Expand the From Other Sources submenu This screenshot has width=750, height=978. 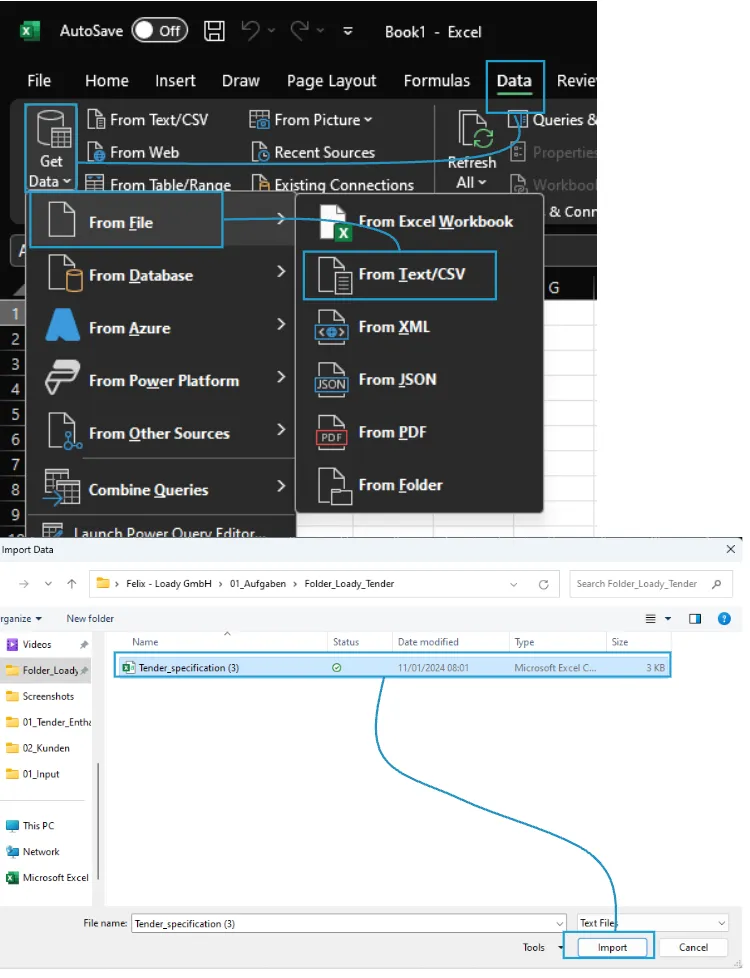(162, 433)
